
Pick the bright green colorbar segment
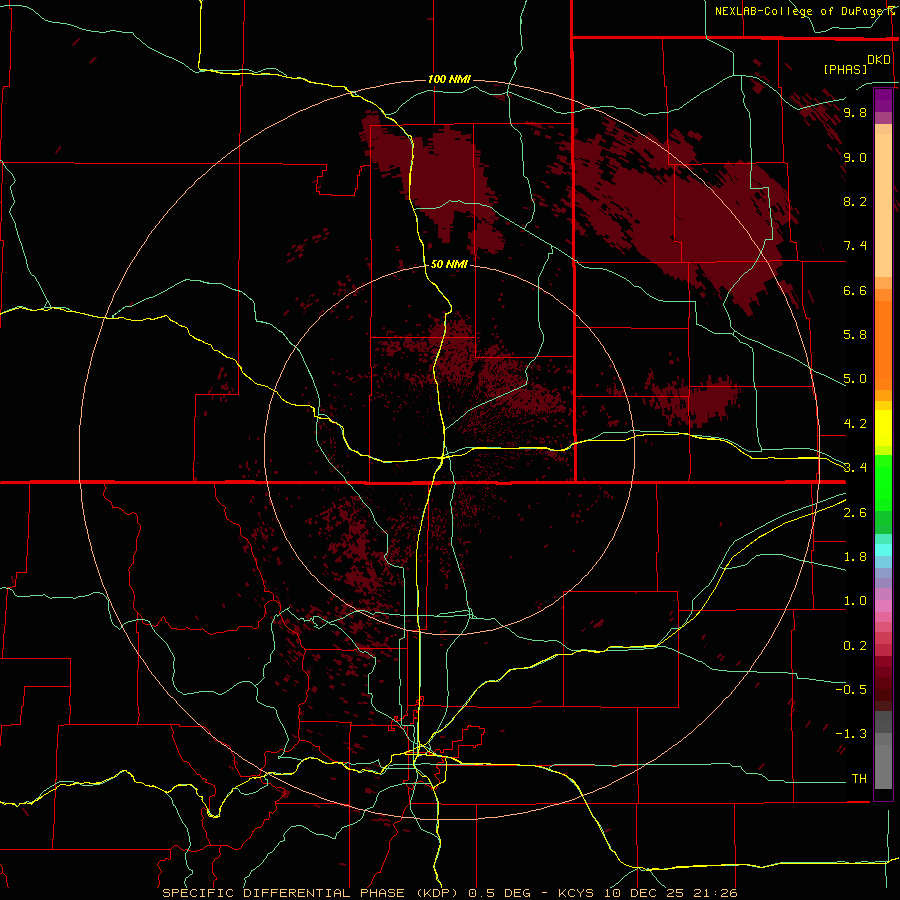pos(883,482)
